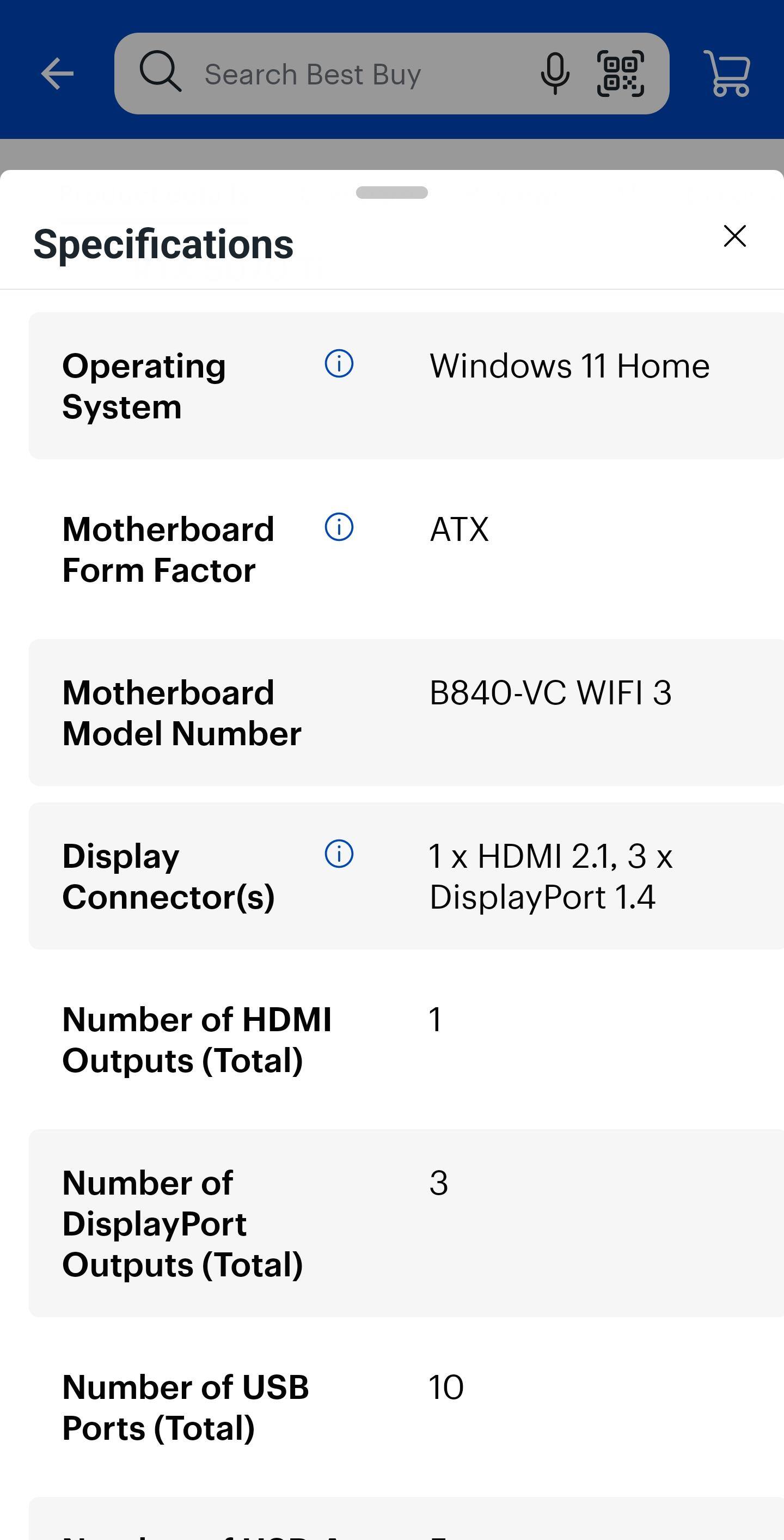Tap the microphone voice search icon

pos(555,74)
